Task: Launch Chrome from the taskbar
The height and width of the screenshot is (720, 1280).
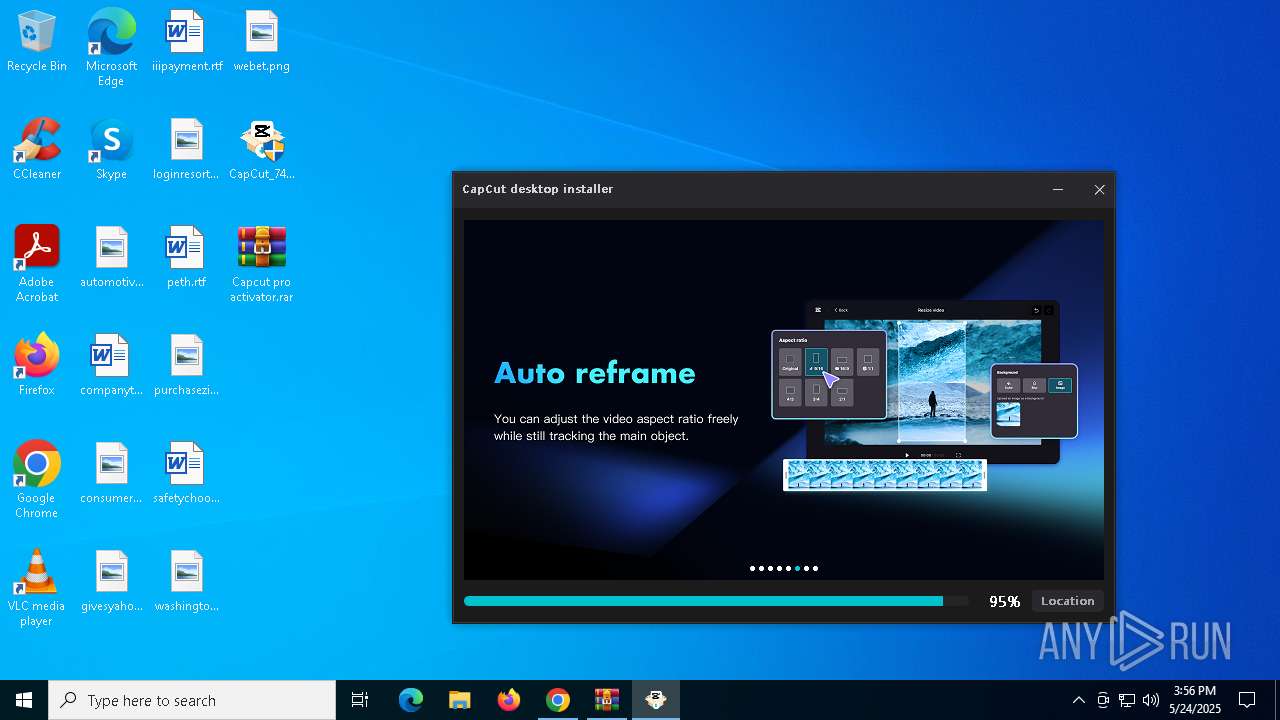Action: pos(558,700)
